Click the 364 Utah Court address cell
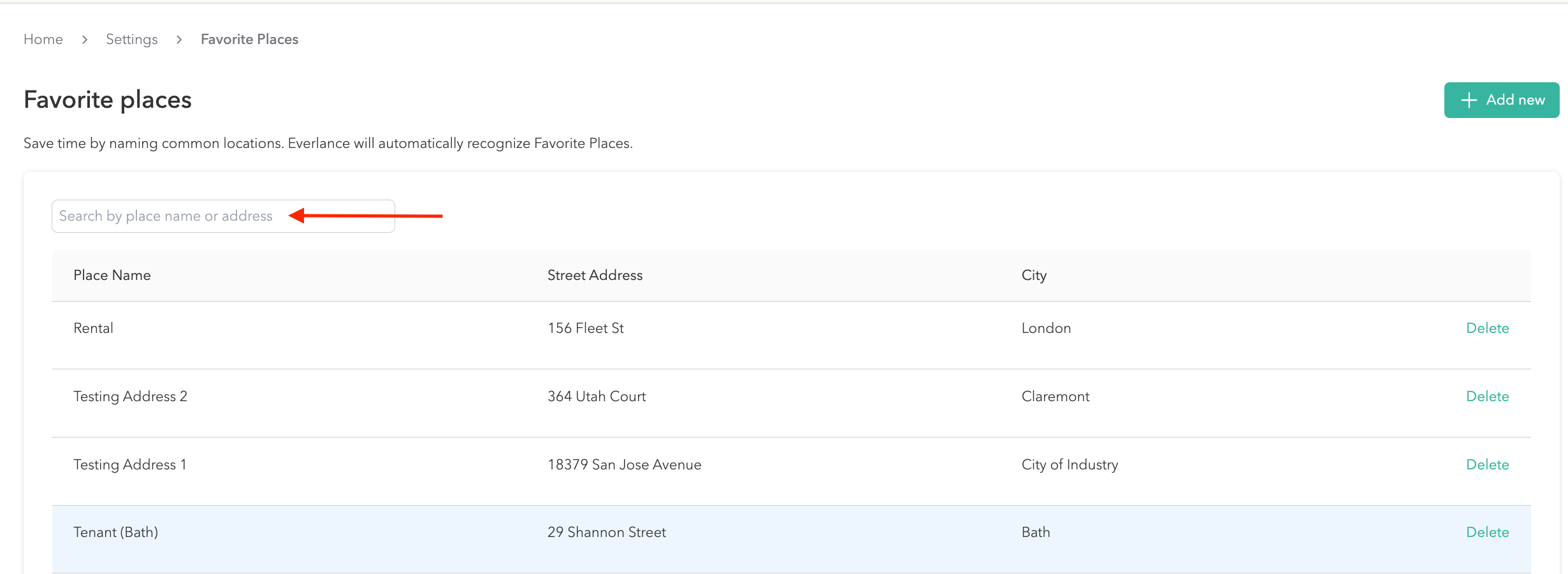Viewport: 1568px width, 574px height. tap(597, 397)
